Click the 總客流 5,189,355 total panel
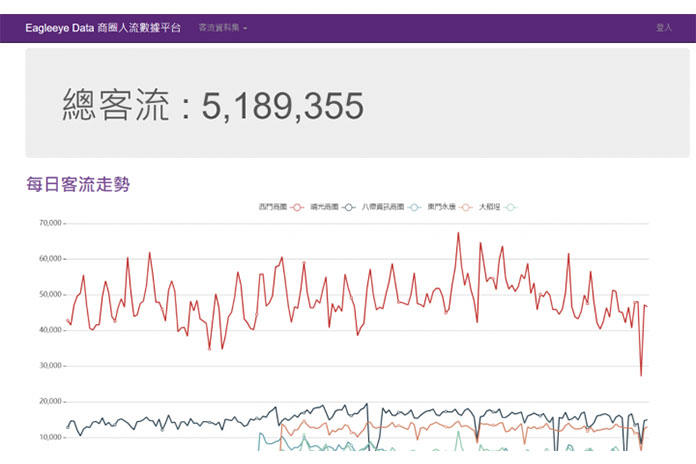Image resolution: width=696 pixels, height=464 pixels. [x=357, y=103]
